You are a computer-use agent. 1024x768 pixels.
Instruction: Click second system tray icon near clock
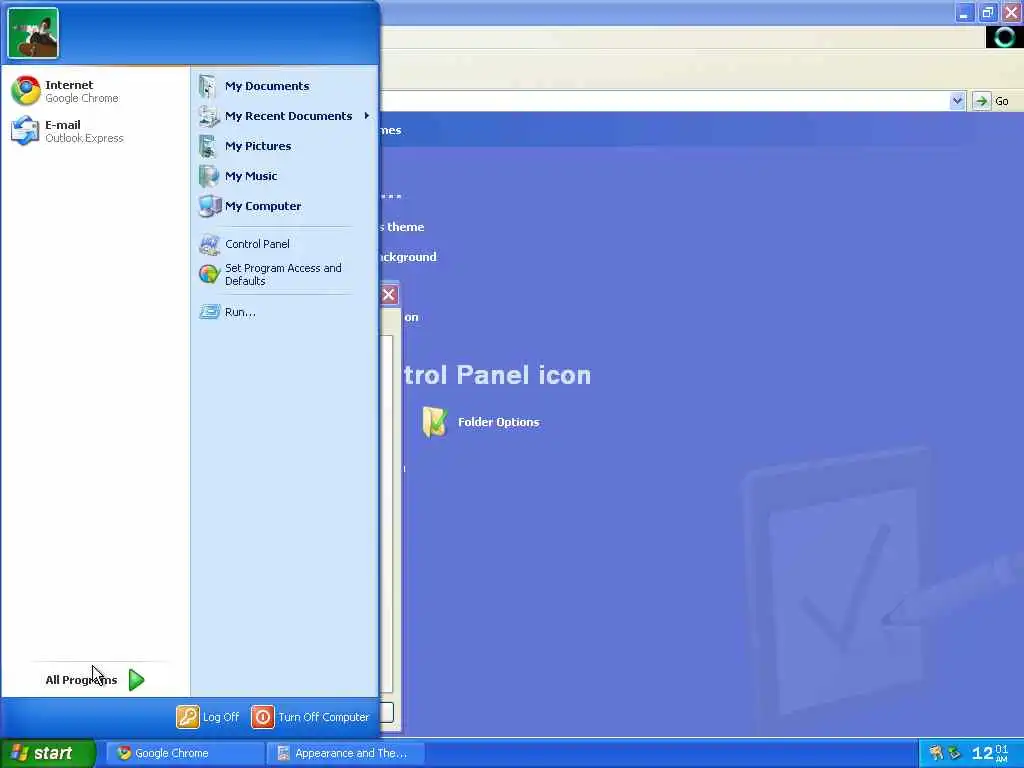954,753
